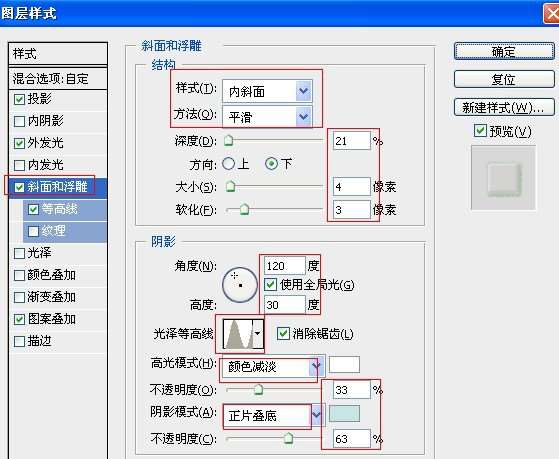
Task: Expand the 阴影模式 正片叠底 dropdown
Action: [x=273, y=415]
